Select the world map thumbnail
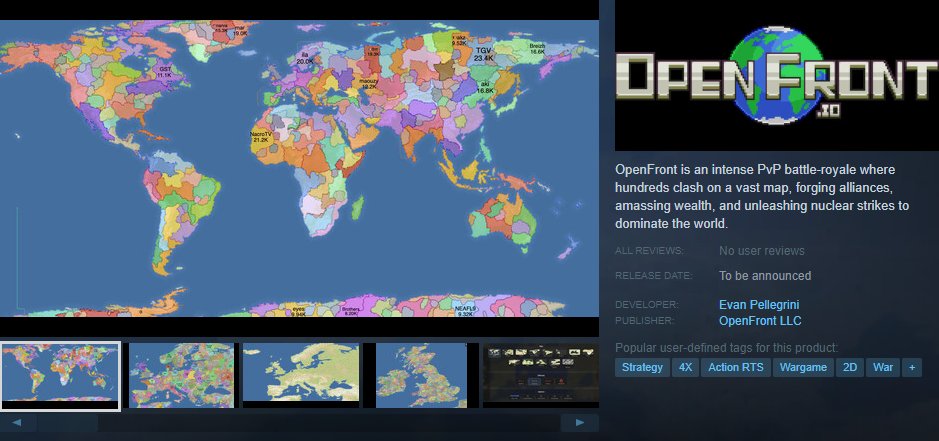This screenshot has height=441, width=939. 60,376
